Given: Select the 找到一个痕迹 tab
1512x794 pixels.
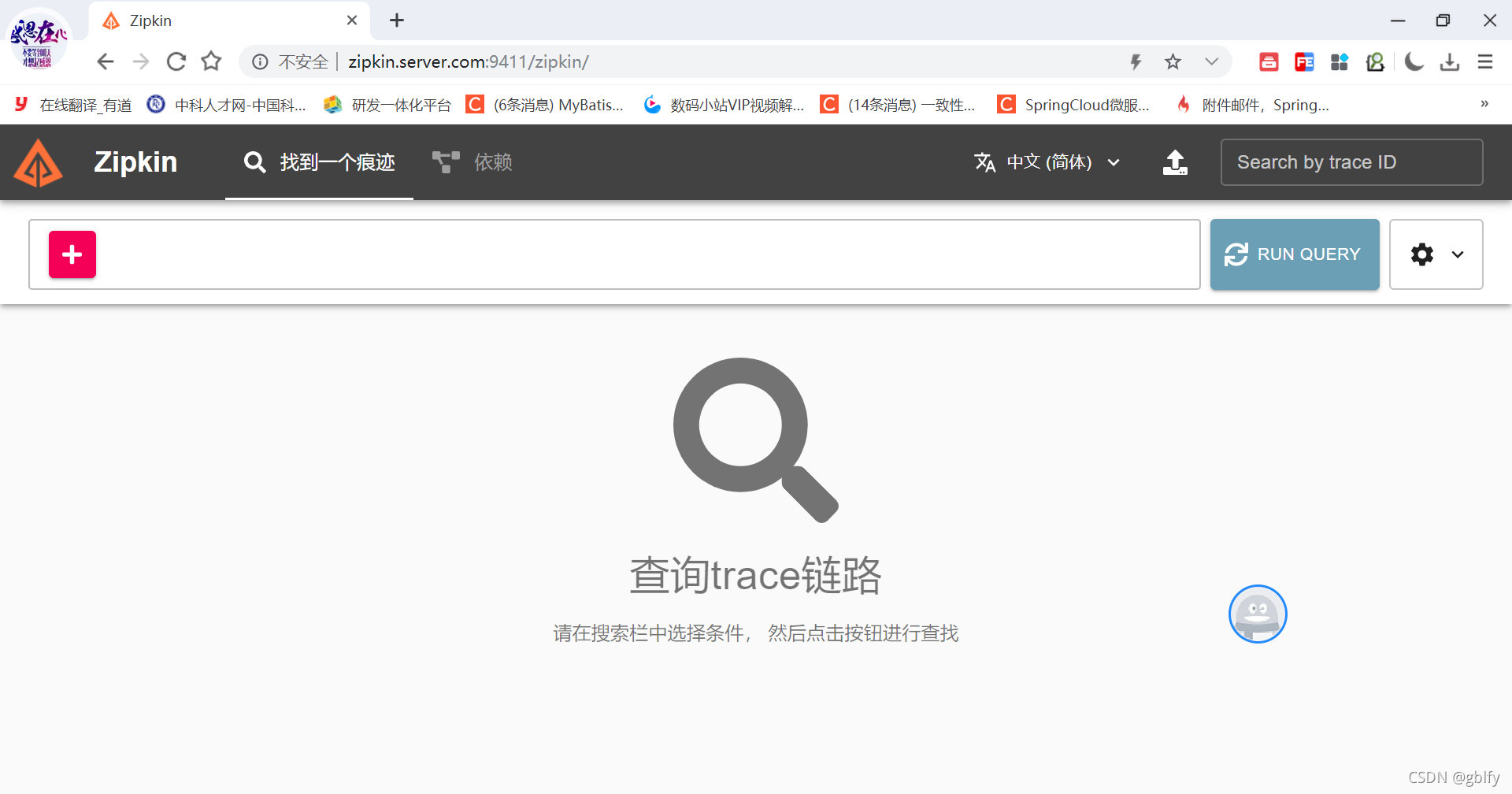Looking at the screenshot, I should click(319, 162).
